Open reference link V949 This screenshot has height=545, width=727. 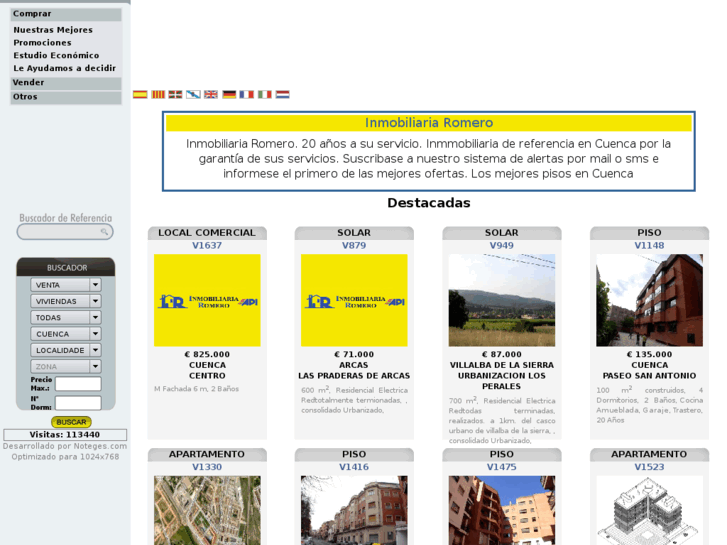coord(502,245)
